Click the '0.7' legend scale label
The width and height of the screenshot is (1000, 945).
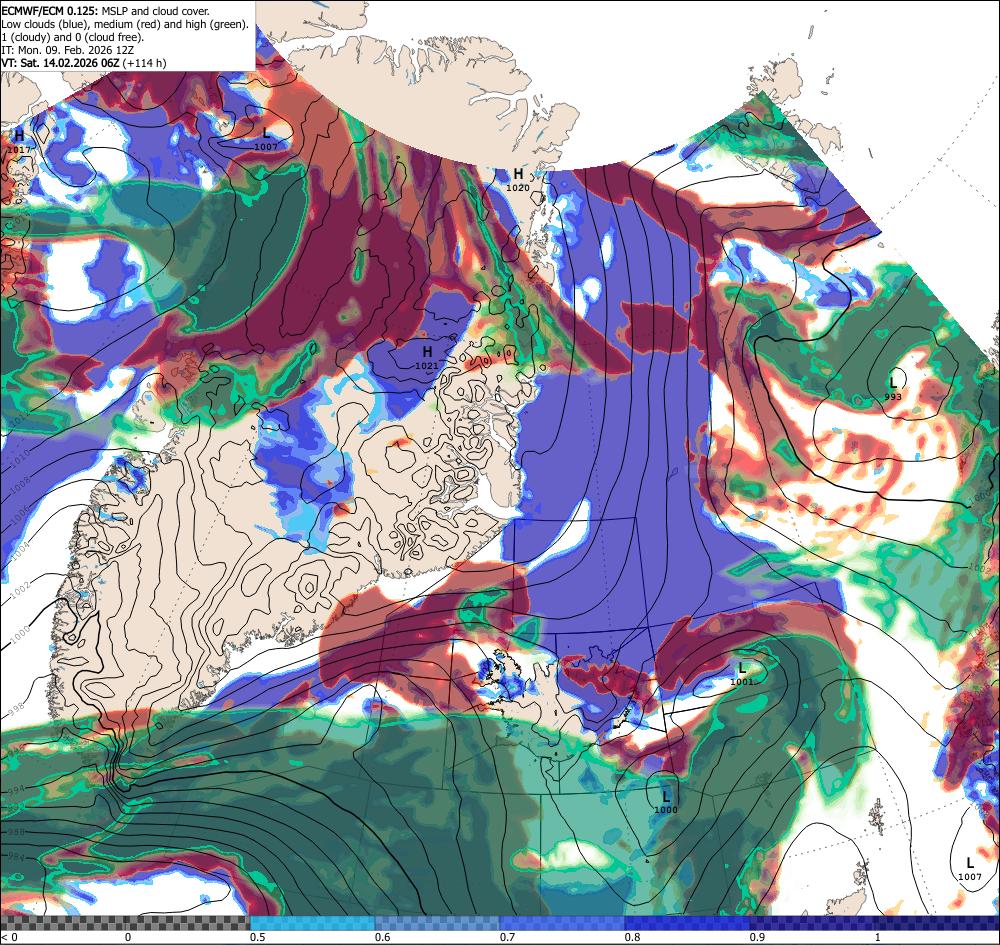(508, 937)
